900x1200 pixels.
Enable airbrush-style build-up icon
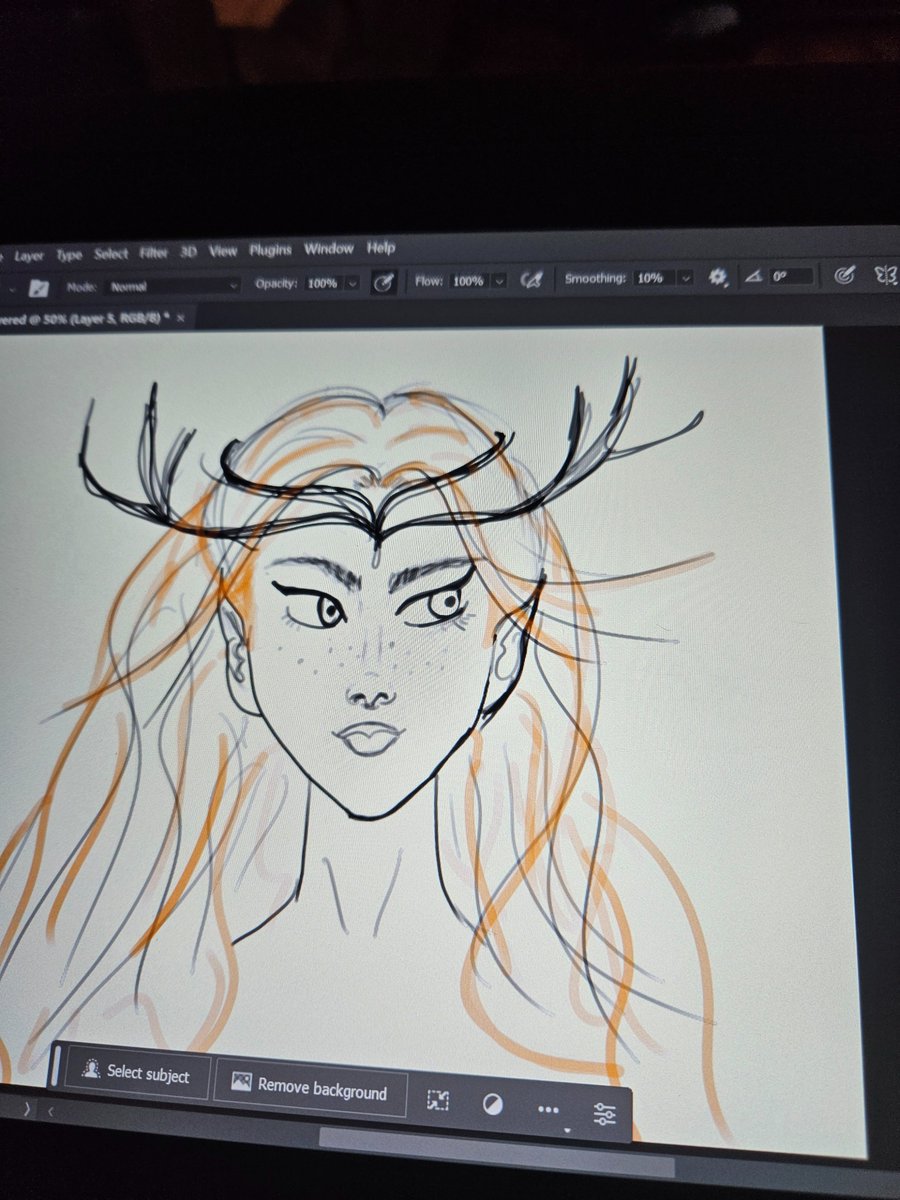[x=533, y=281]
